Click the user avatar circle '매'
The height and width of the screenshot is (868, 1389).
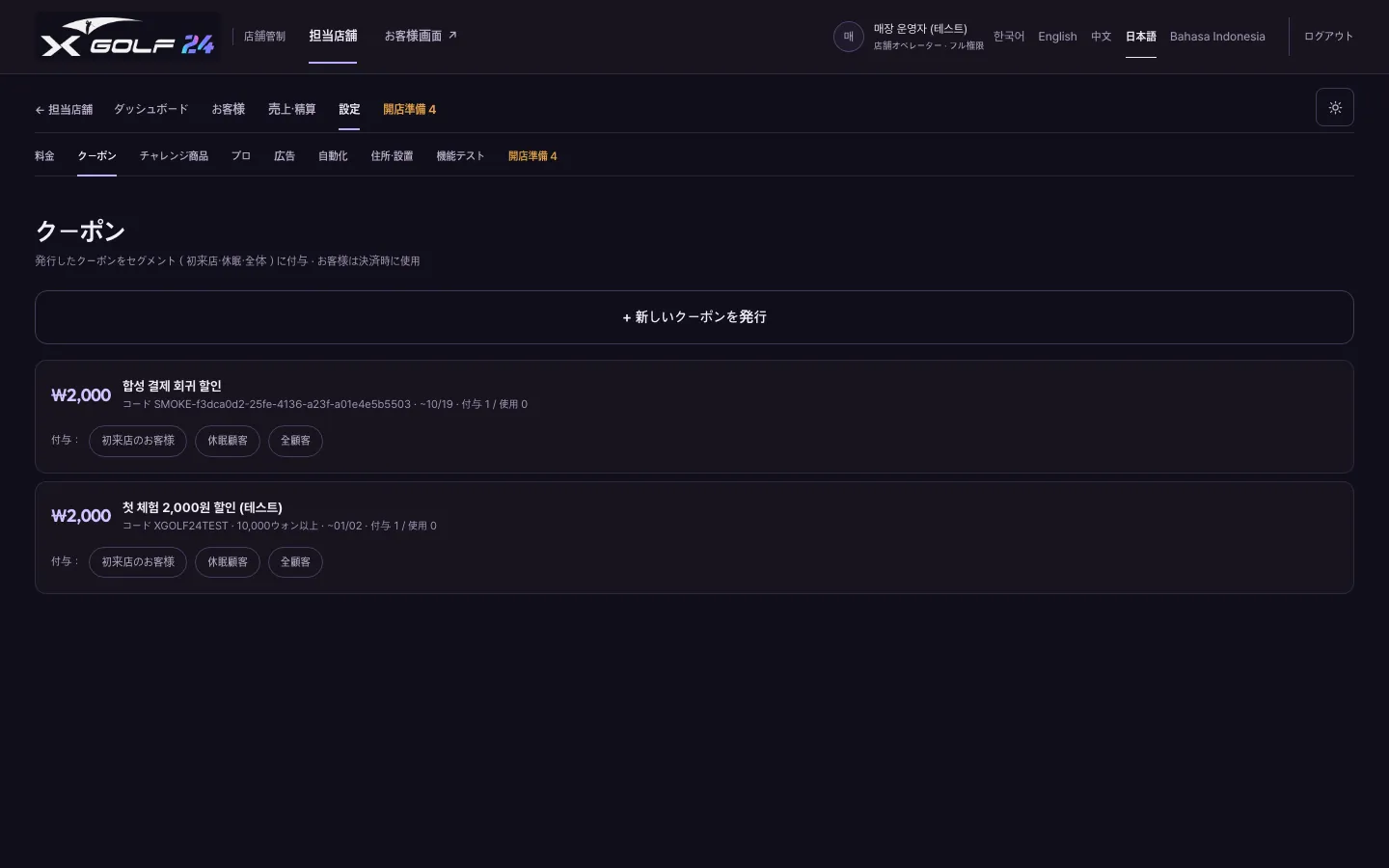click(x=848, y=37)
